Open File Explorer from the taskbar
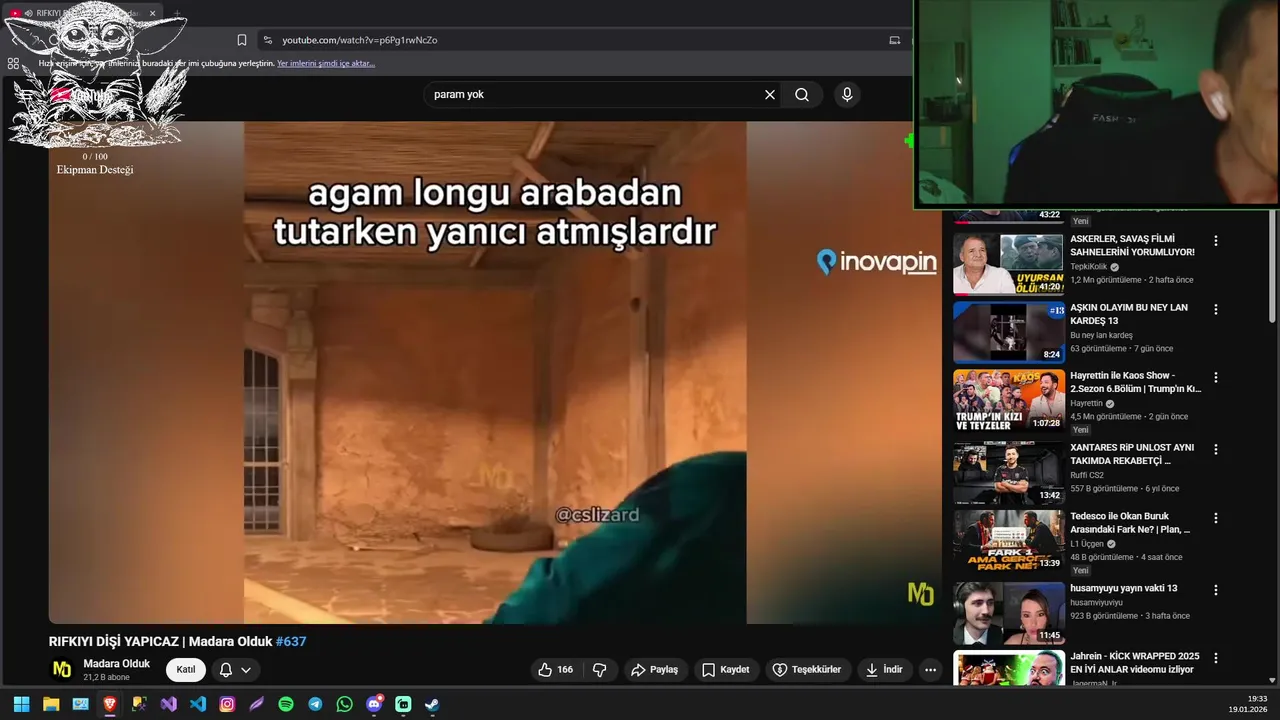Viewport: 1280px width, 720px height. click(51, 704)
